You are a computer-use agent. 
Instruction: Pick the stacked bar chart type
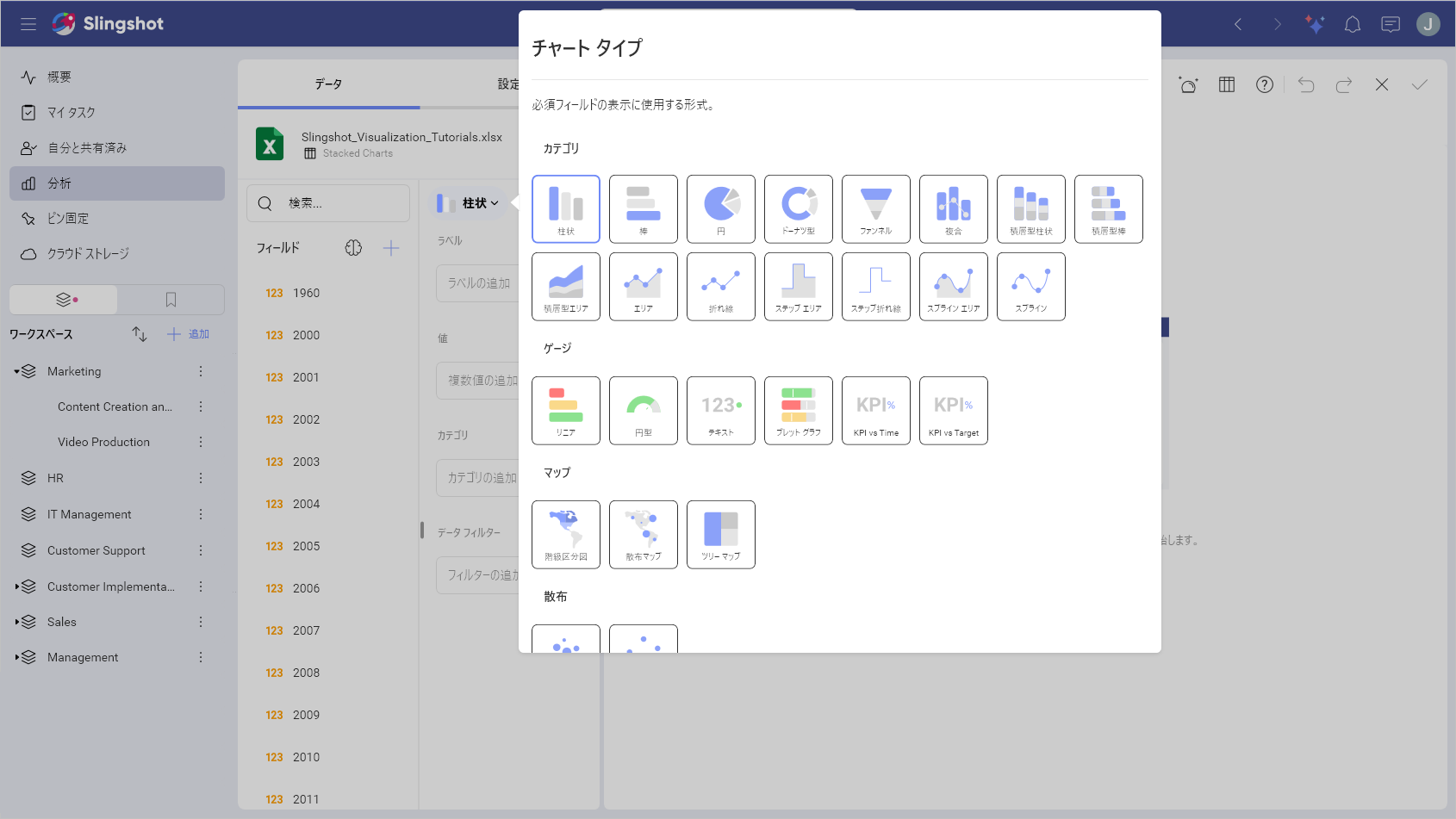pos(1109,209)
